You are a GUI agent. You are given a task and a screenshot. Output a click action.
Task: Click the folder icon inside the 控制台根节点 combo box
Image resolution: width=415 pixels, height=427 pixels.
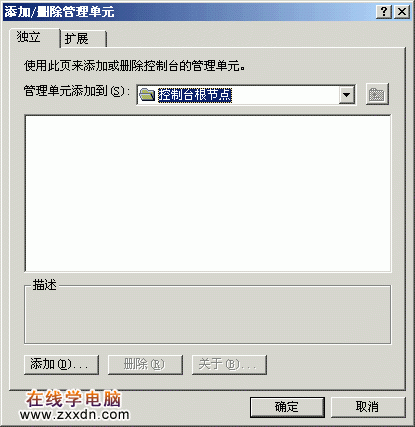tap(147, 95)
